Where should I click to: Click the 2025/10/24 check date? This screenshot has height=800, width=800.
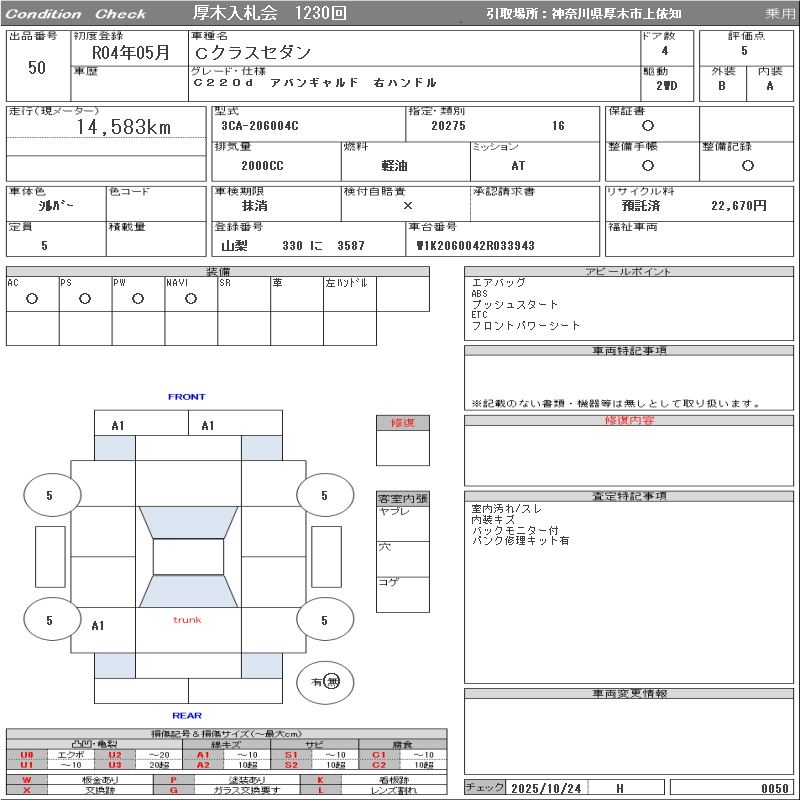546,788
